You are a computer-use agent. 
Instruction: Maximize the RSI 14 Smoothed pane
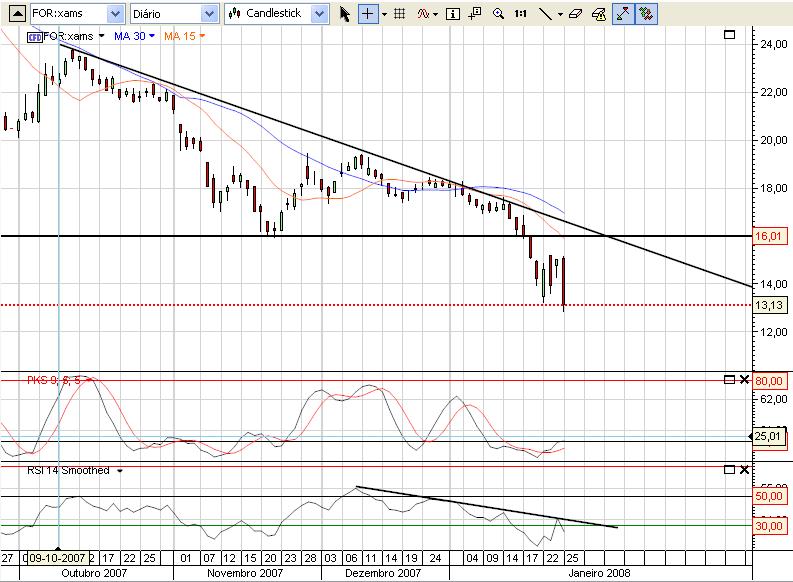729,470
